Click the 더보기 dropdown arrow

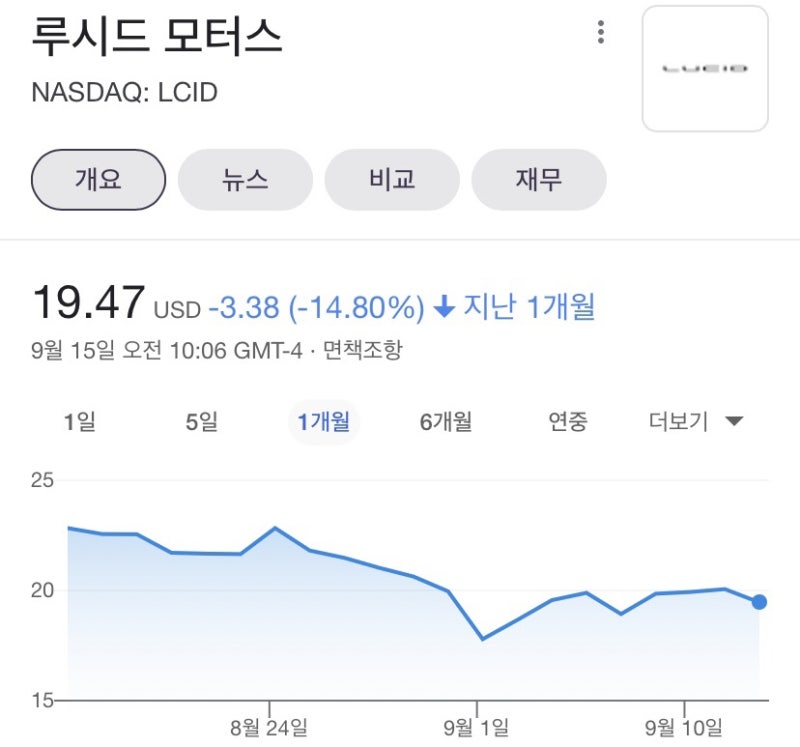pyautogui.click(x=734, y=421)
